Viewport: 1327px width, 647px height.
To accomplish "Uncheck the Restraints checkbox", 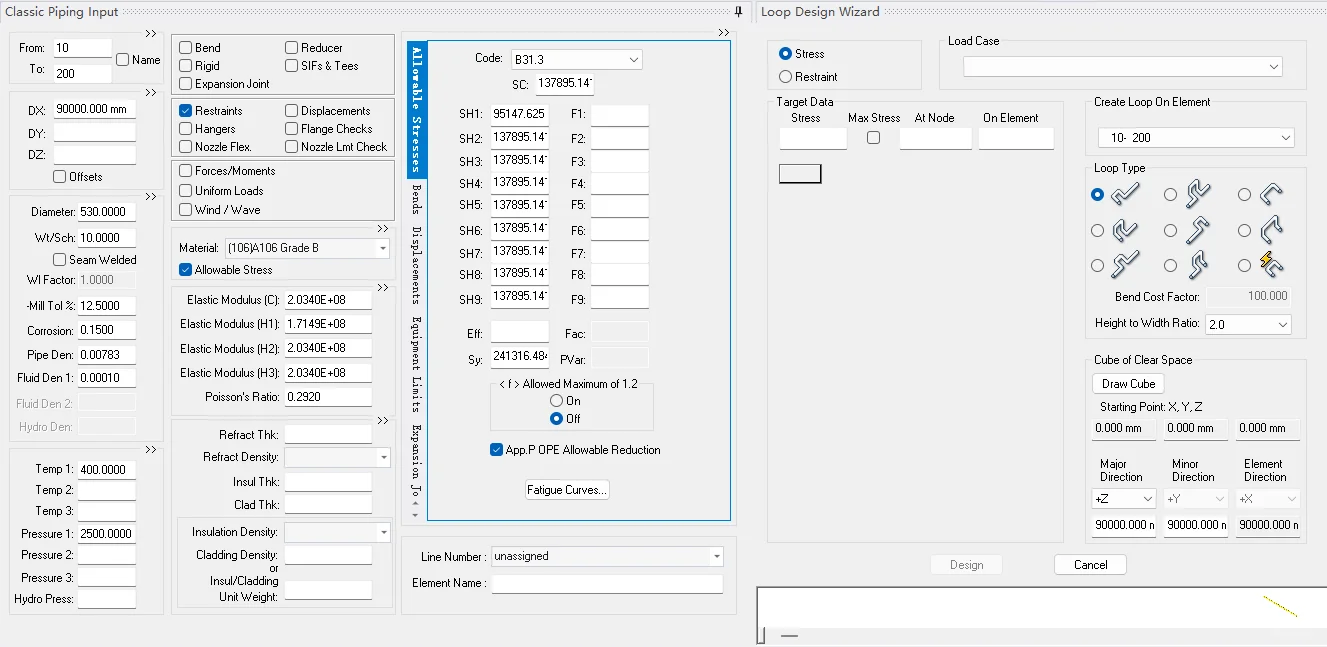I will (186, 111).
